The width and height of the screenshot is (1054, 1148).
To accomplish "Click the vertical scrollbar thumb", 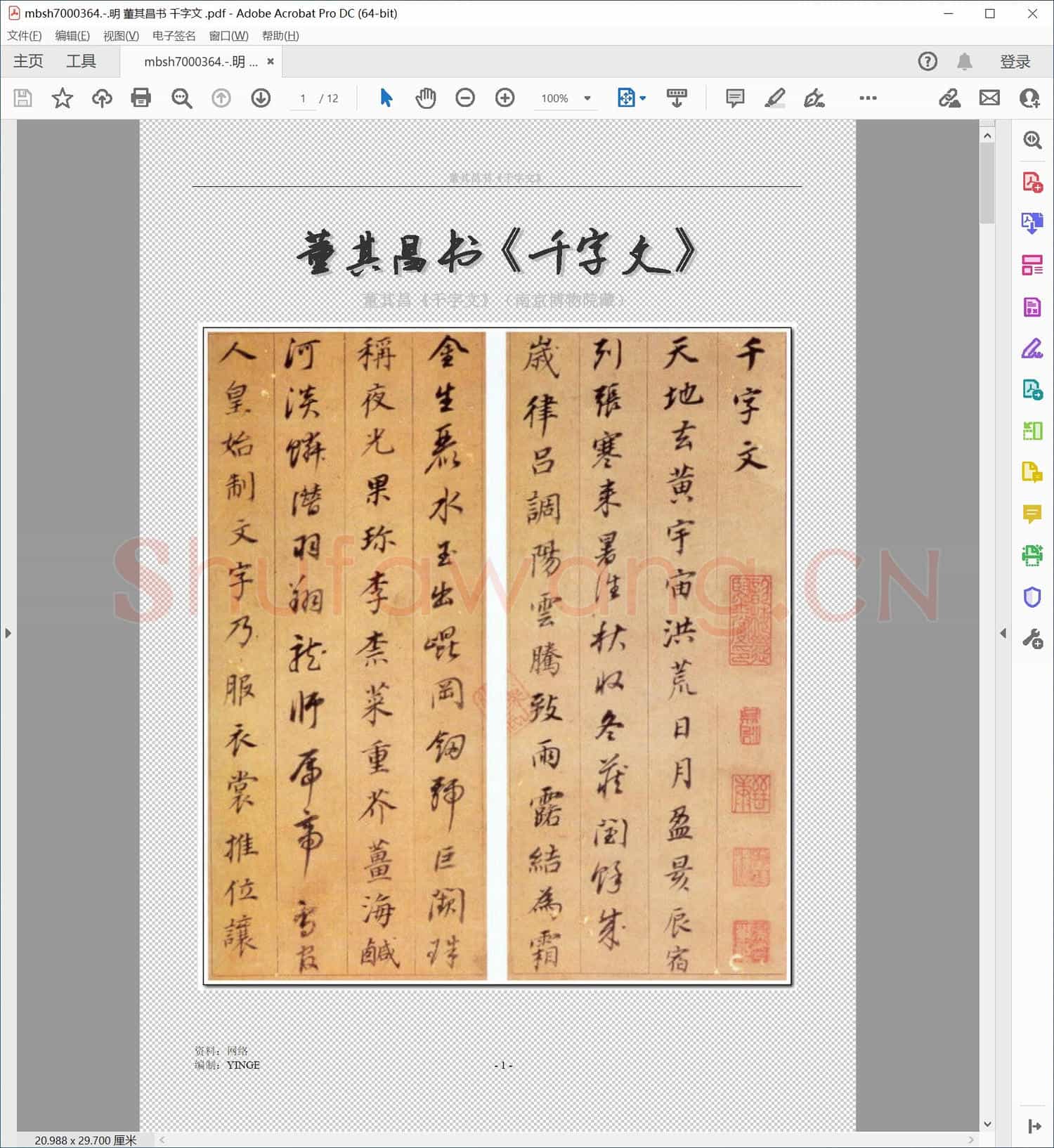I will point(987,184).
